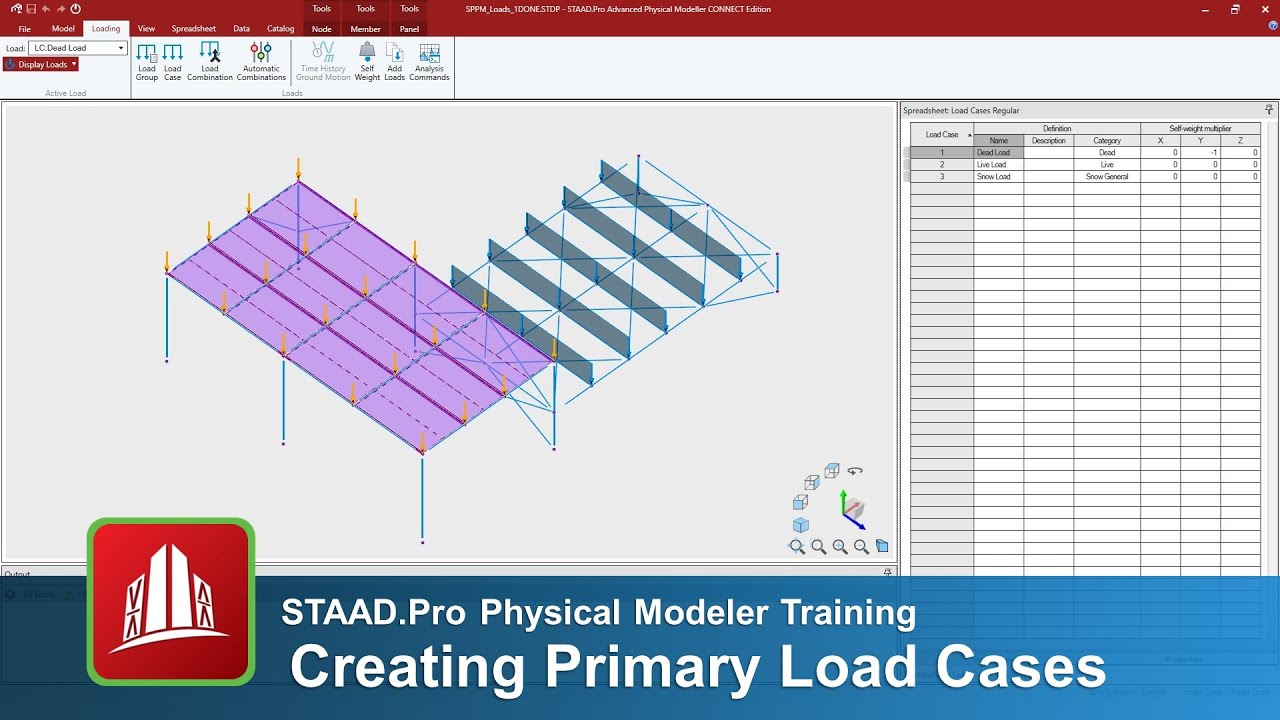Select row header 1 in spreadsheet

point(941,153)
